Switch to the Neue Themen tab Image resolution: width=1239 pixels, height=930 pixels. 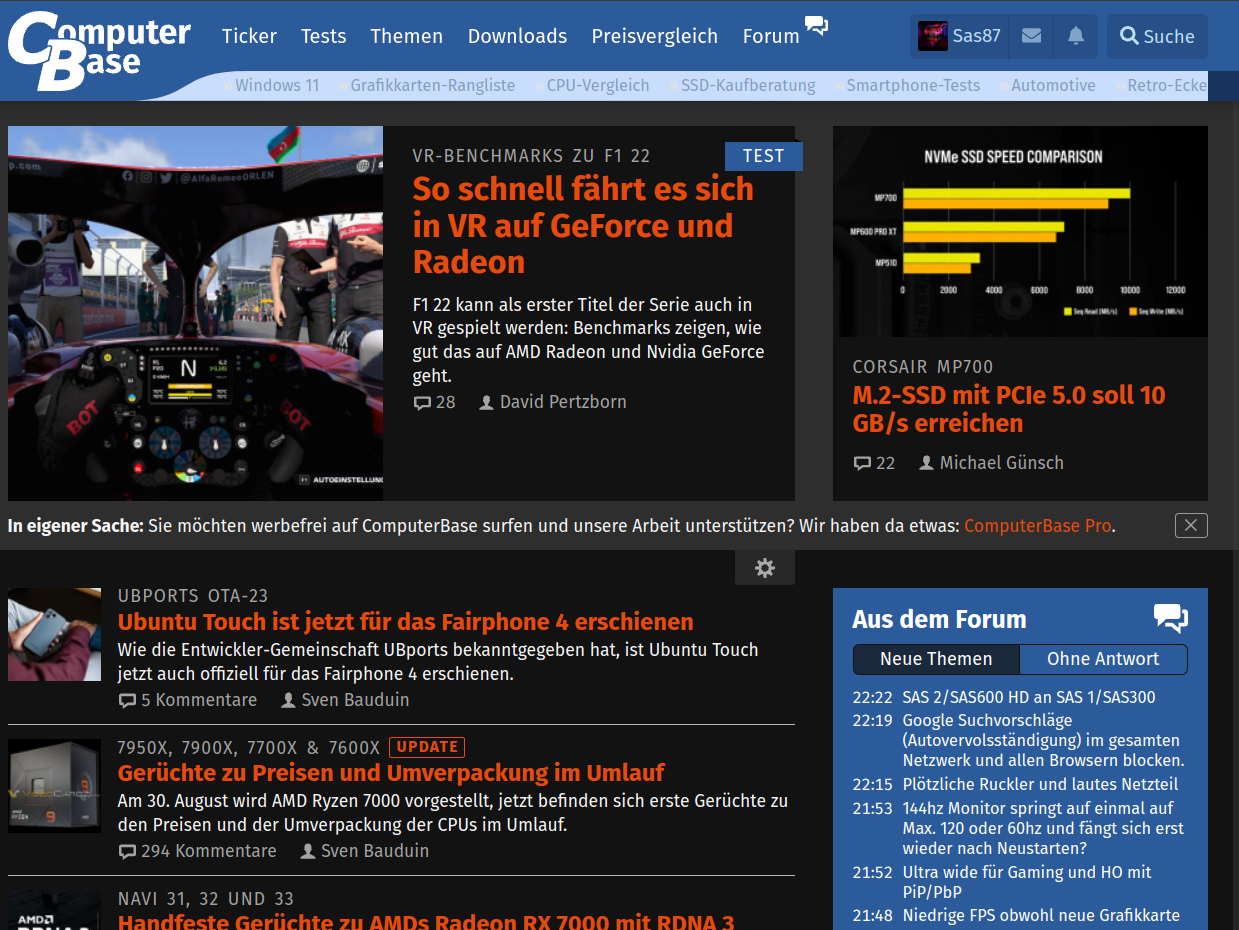point(936,659)
